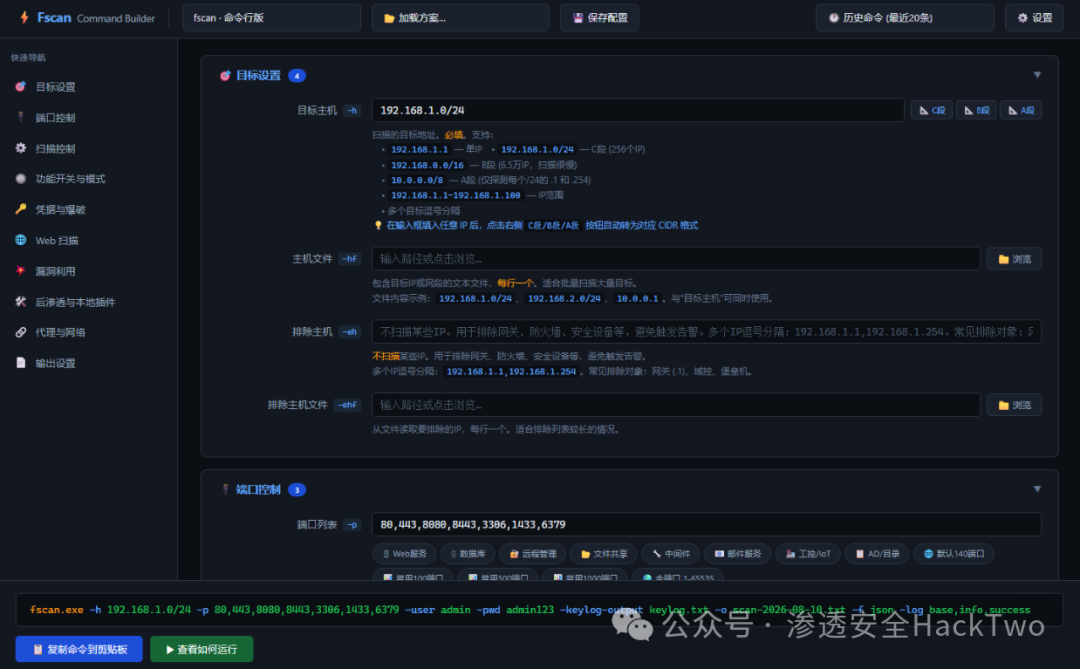Apply the 邮件服务 port preset
Screen dimensions: 1080x669
point(738,554)
